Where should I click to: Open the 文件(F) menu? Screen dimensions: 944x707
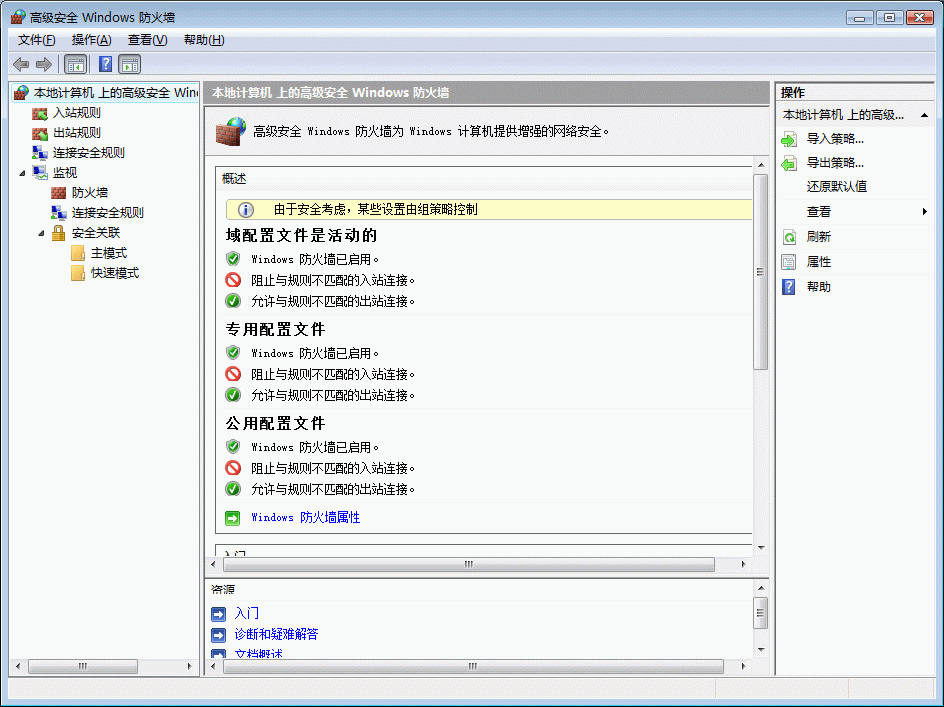(37, 40)
